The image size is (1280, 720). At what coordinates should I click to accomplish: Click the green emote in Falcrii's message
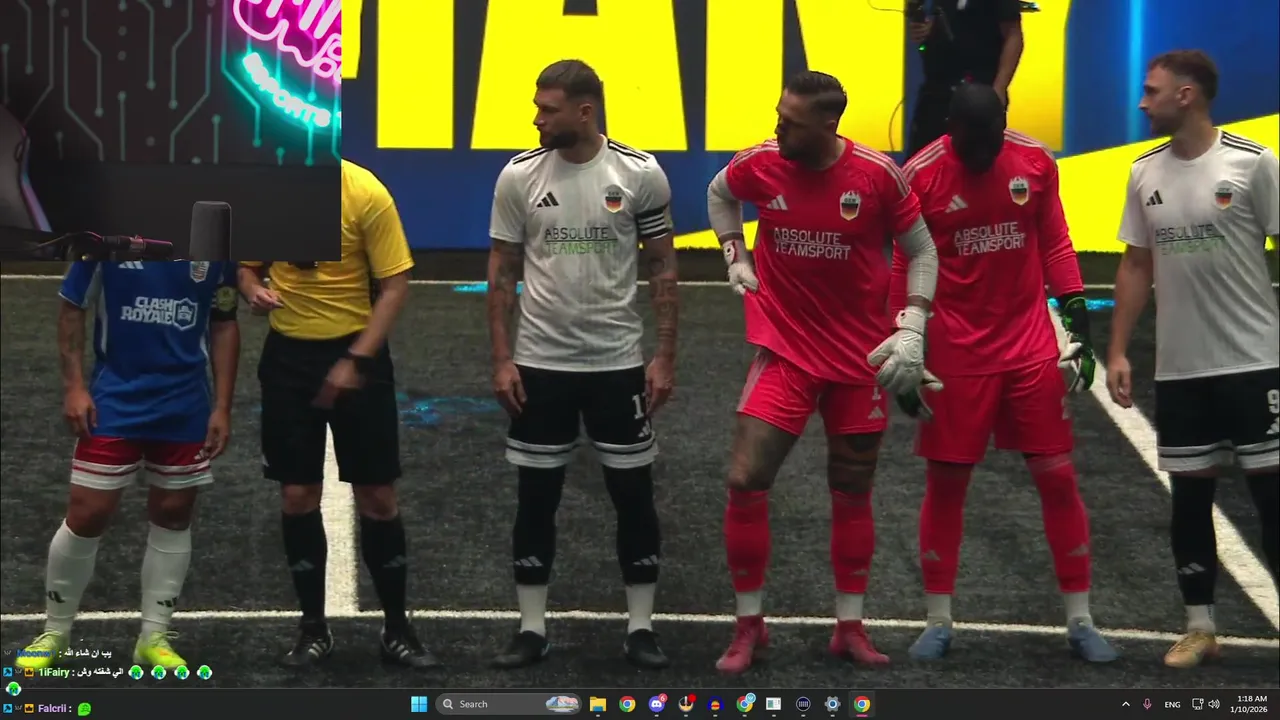84,709
